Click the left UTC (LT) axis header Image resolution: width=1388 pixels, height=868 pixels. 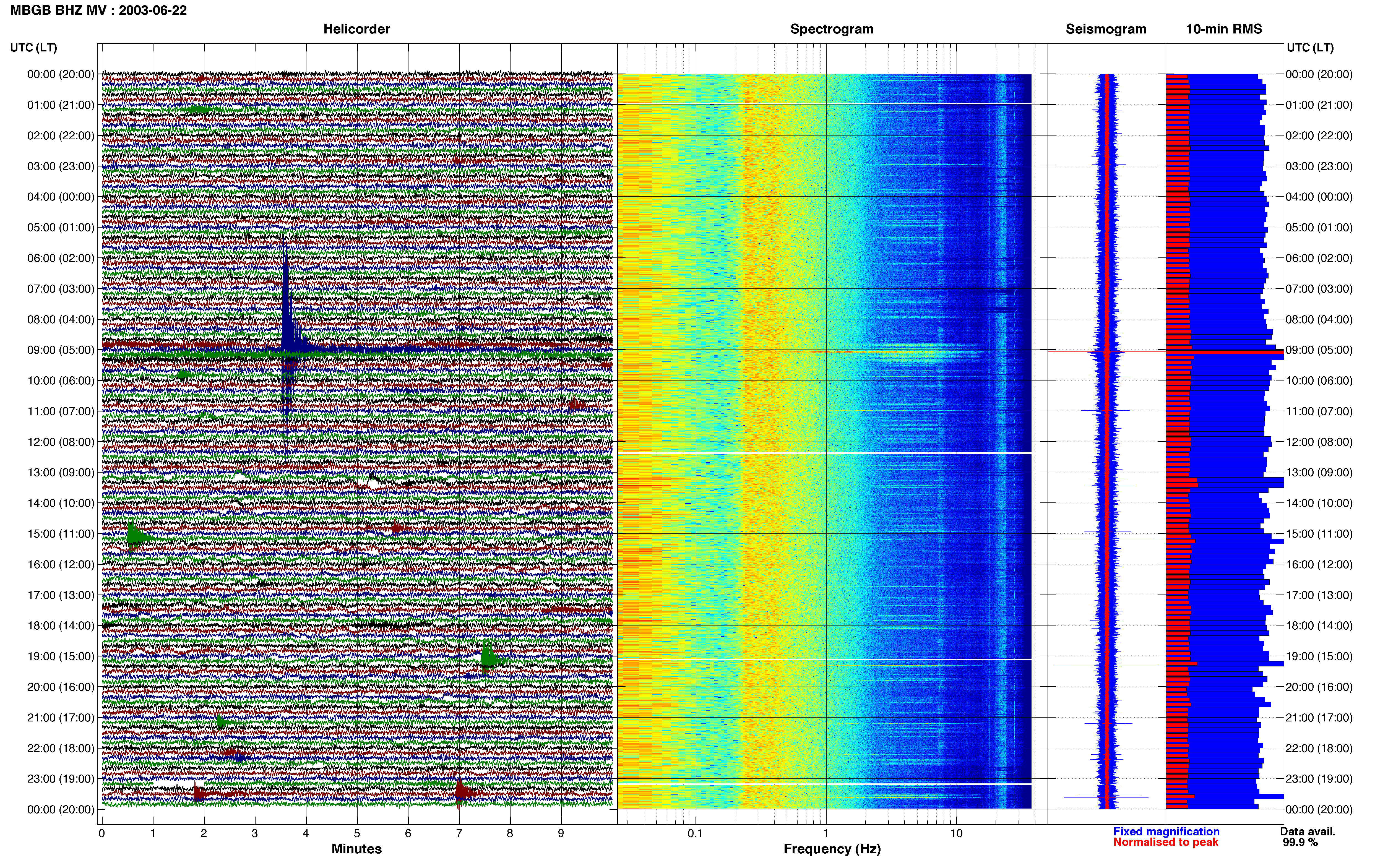pyautogui.click(x=33, y=48)
